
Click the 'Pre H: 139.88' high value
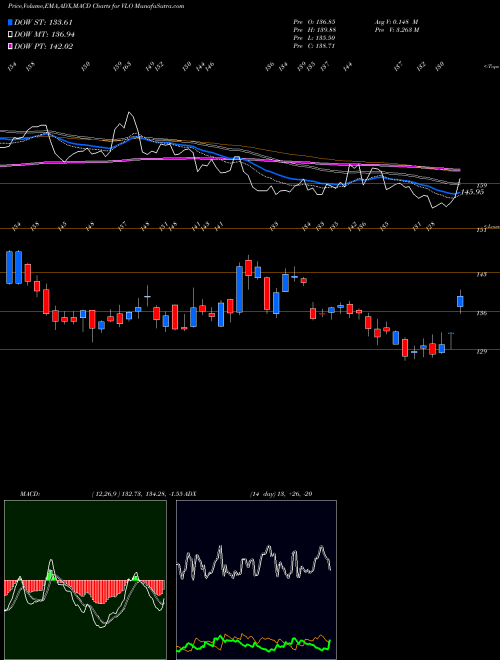(x=314, y=30)
